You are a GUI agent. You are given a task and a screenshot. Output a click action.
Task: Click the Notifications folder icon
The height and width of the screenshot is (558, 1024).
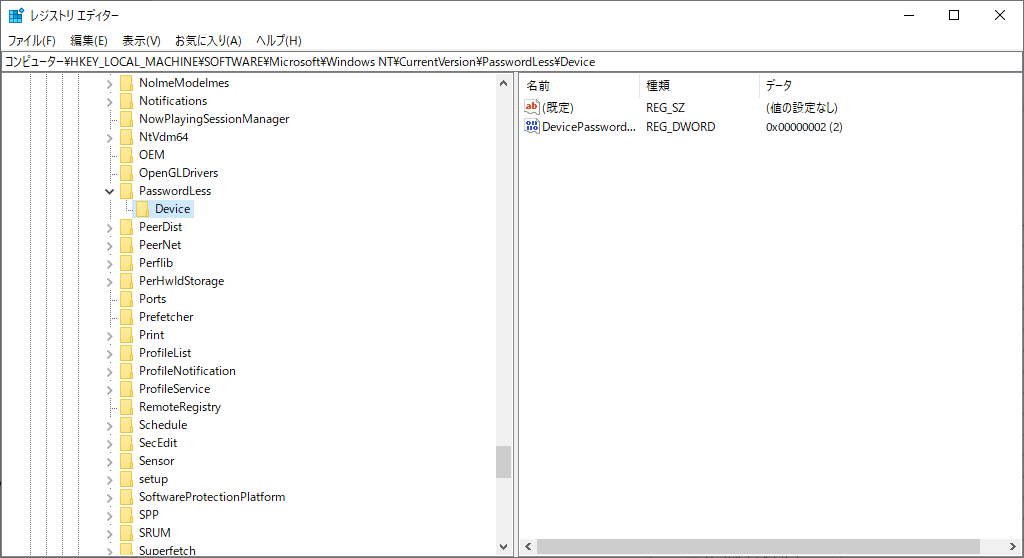coord(127,101)
